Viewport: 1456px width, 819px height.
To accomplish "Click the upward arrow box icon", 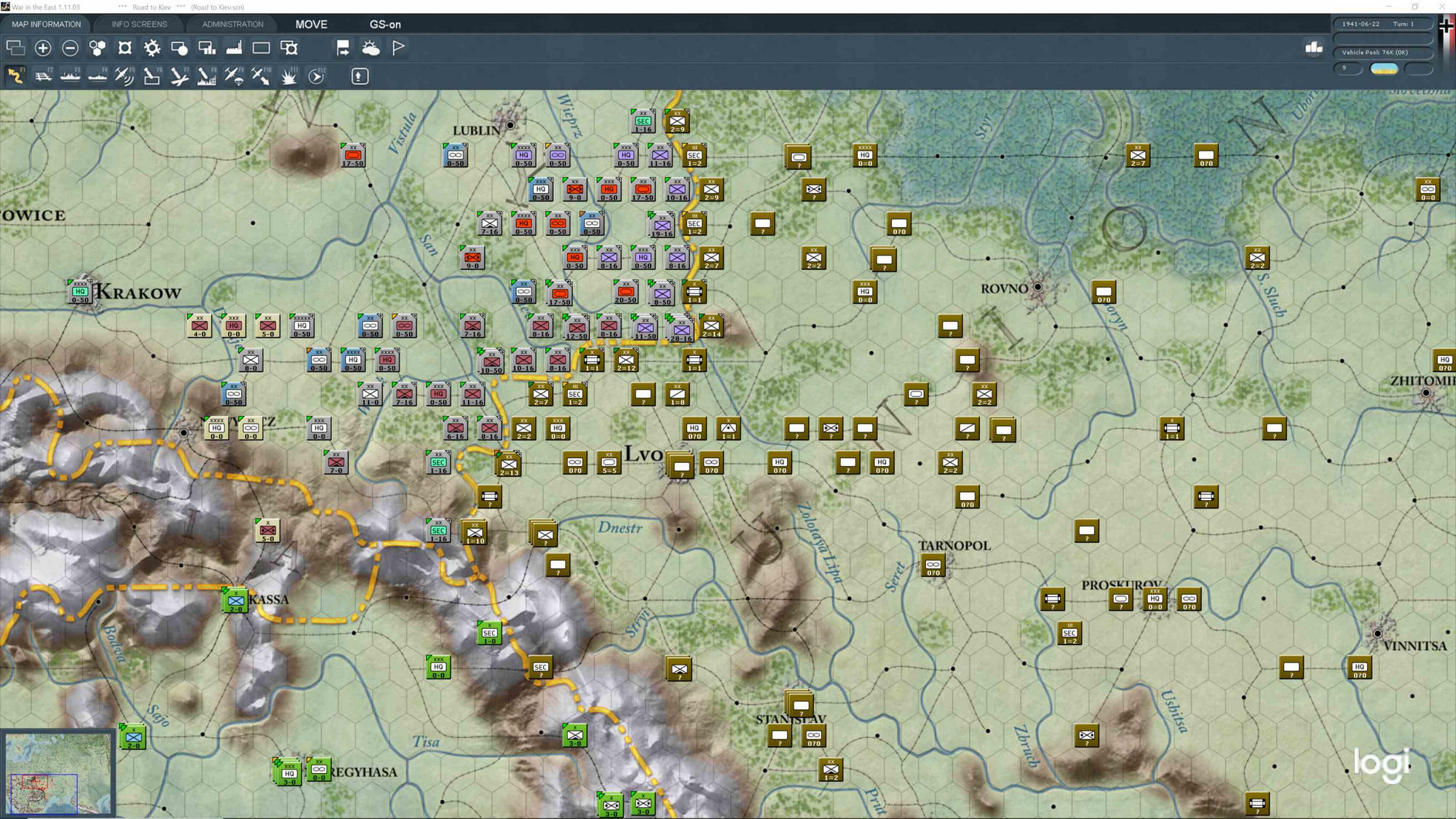I will 360,76.
